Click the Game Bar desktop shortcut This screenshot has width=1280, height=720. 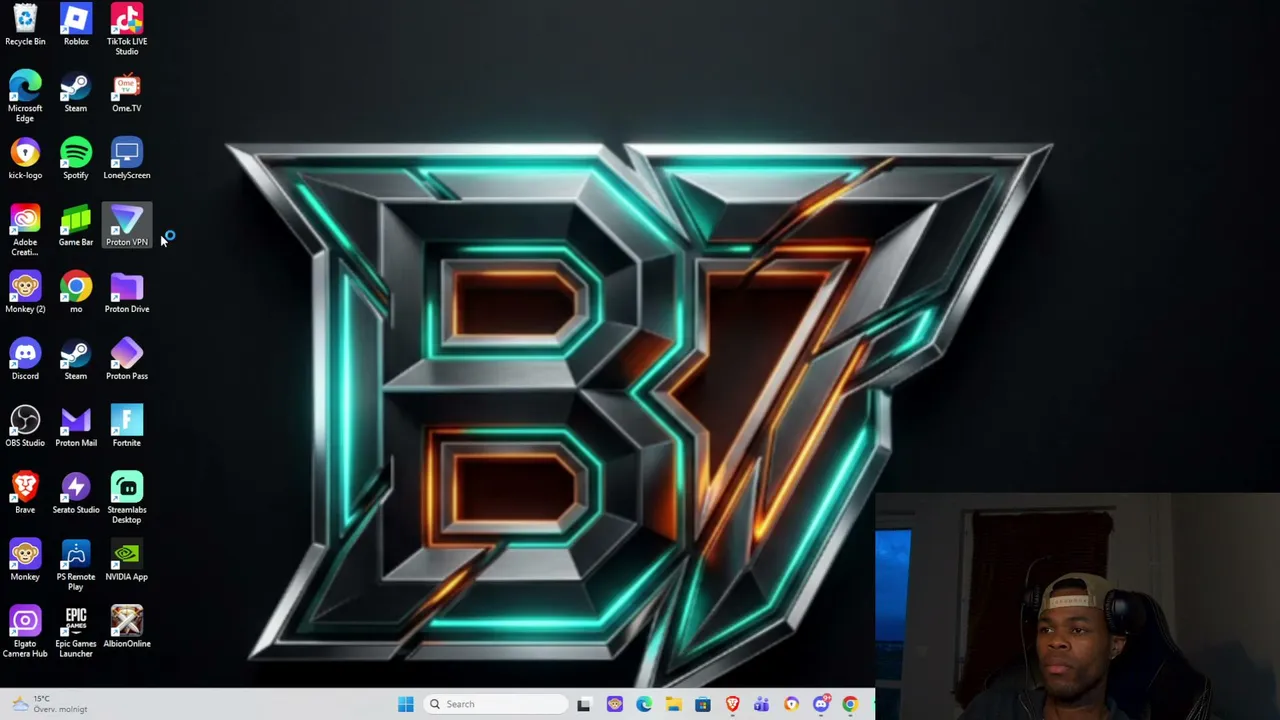coord(76,227)
